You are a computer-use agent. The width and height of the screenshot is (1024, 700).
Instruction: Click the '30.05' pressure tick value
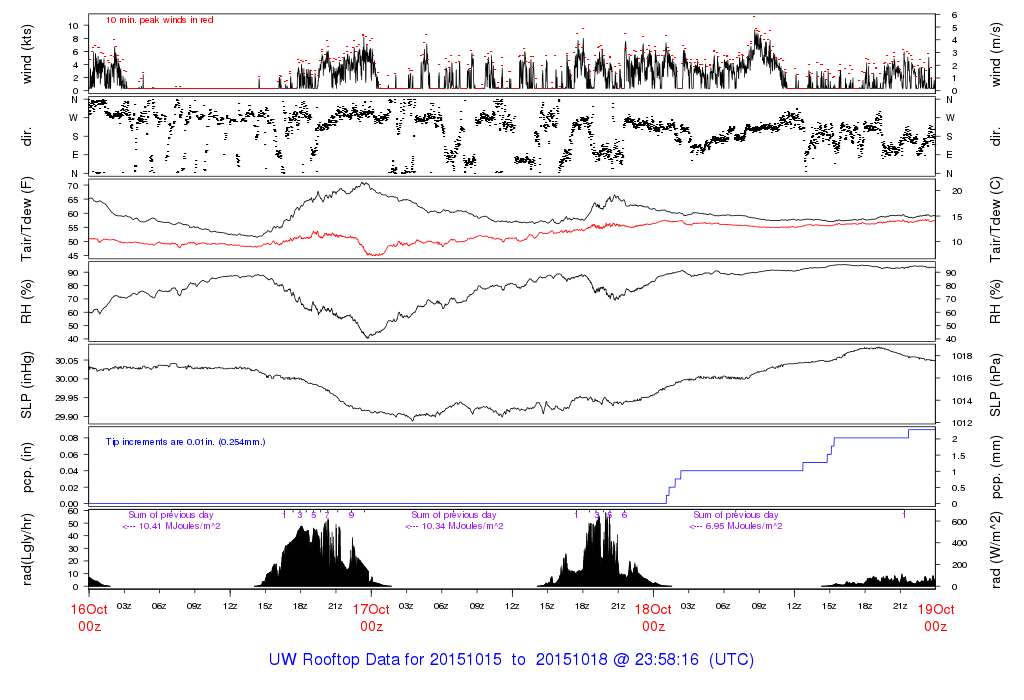[67, 361]
